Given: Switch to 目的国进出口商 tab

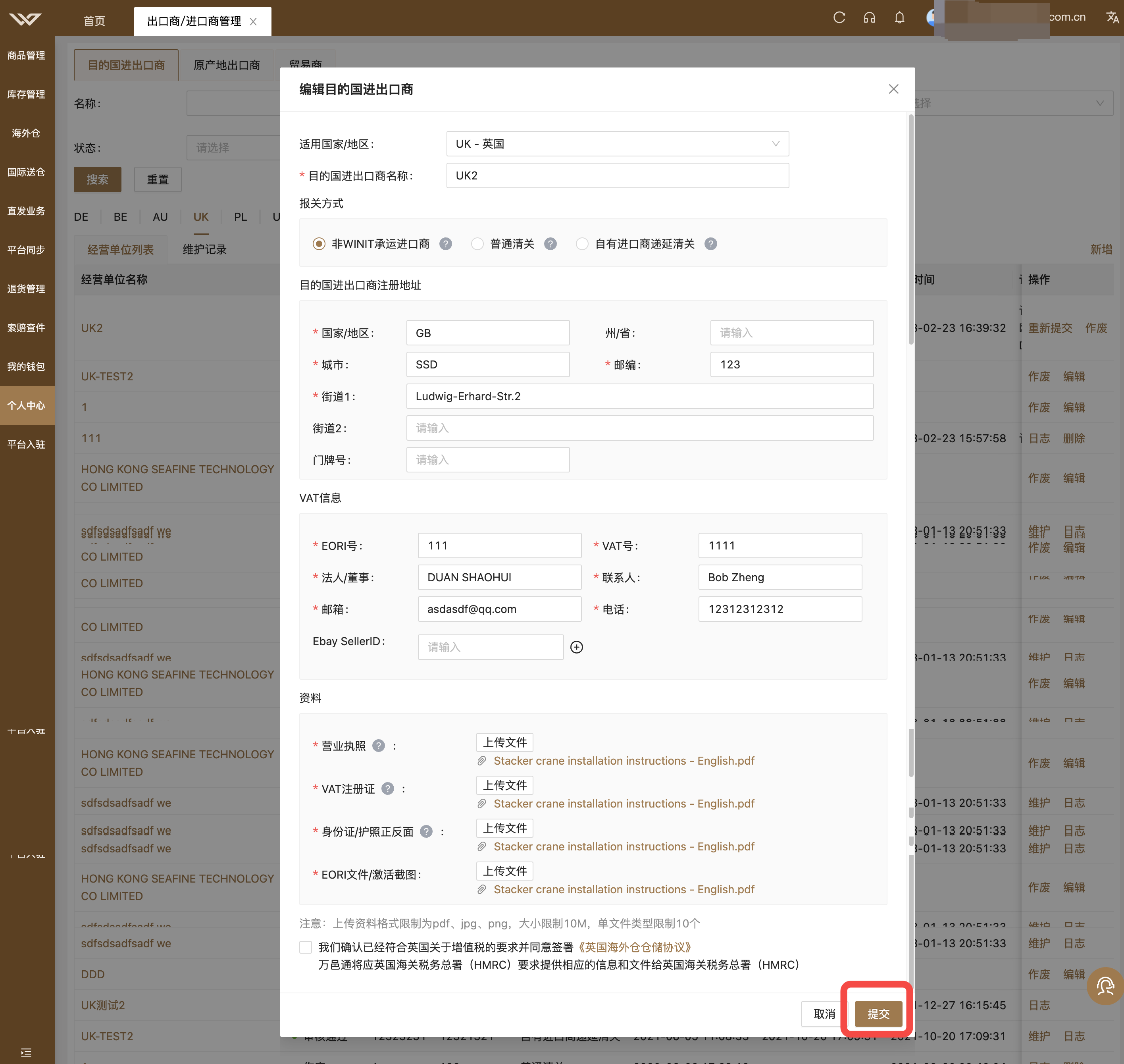Looking at the screenshot, I should coord(126,65).
